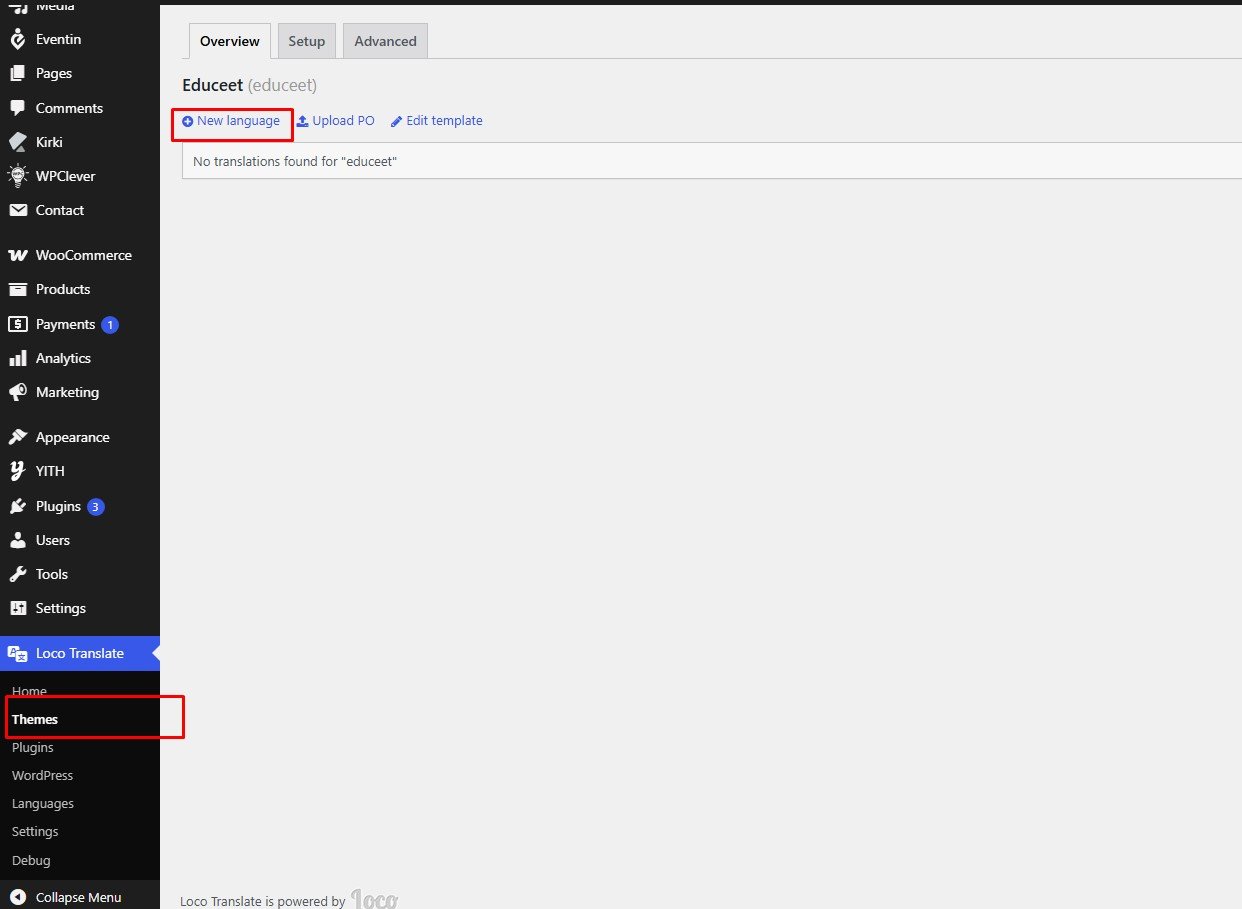Click the Users person icon
The width and height of the screenshot is (1242, 909).
(17, 540)
